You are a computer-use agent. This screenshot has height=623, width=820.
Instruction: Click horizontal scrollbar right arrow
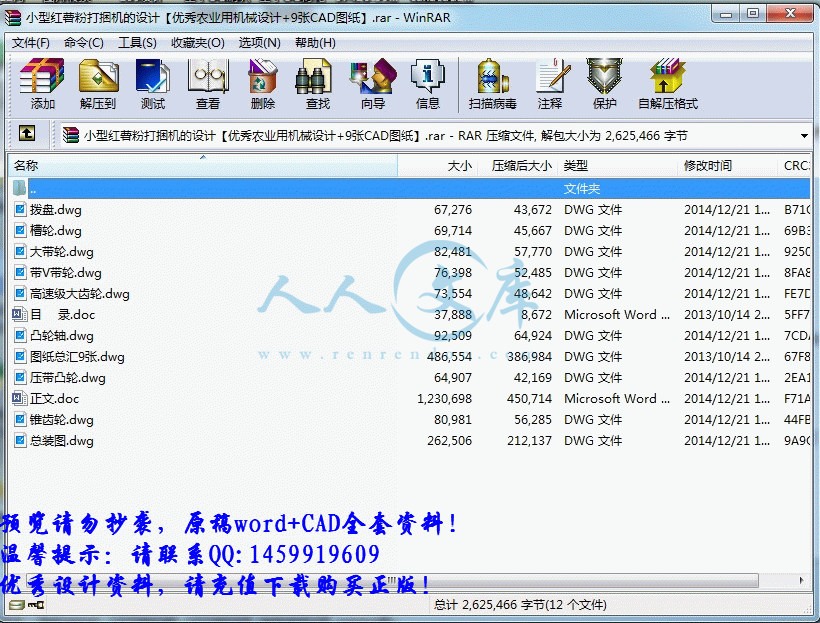(802, 580)
